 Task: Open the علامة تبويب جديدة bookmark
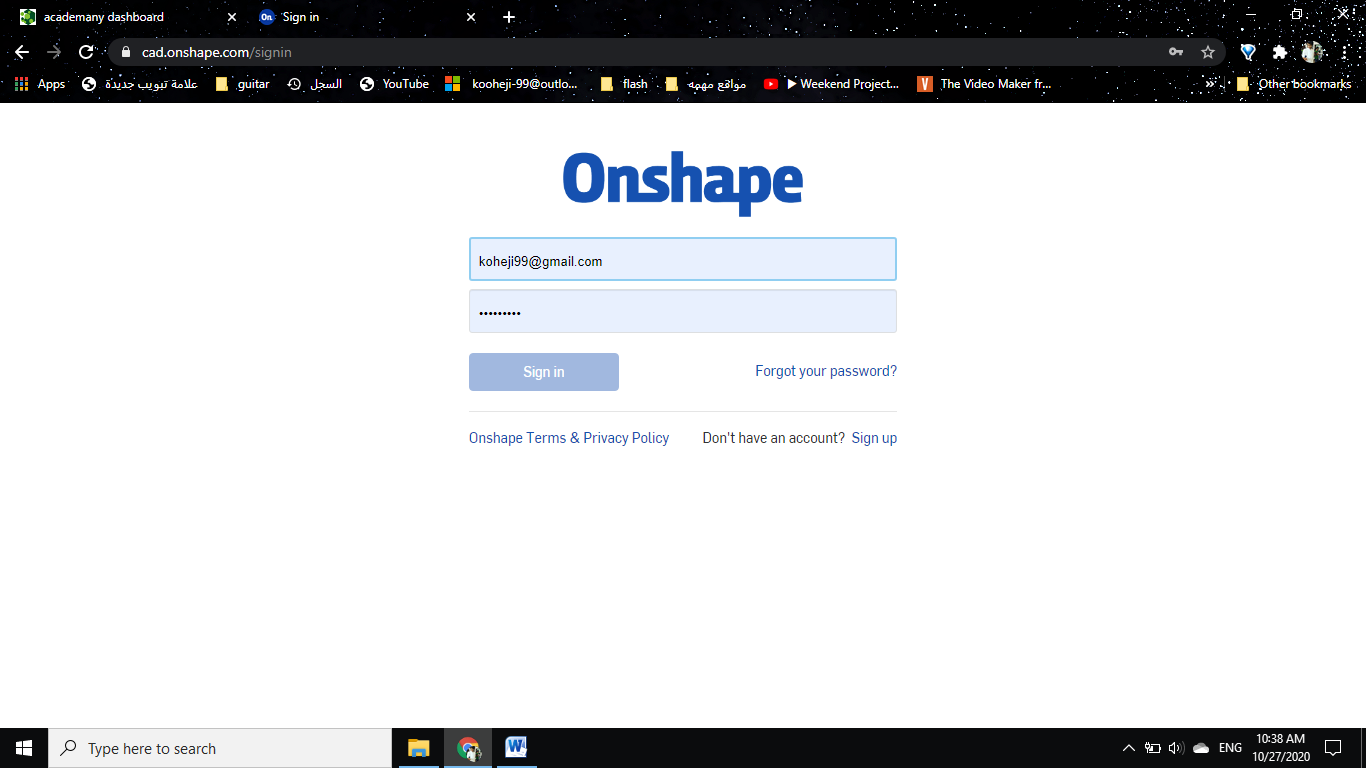pyautogui.click(x=140, y=84)
